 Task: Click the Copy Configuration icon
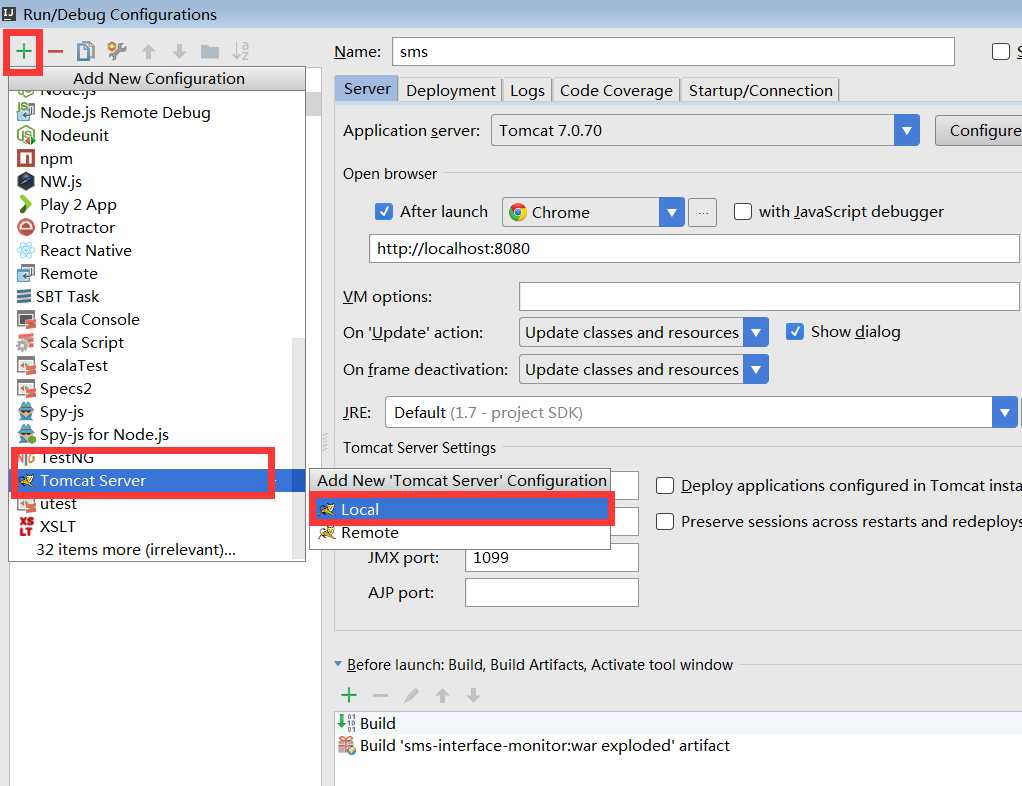click(x=85, y=51)
